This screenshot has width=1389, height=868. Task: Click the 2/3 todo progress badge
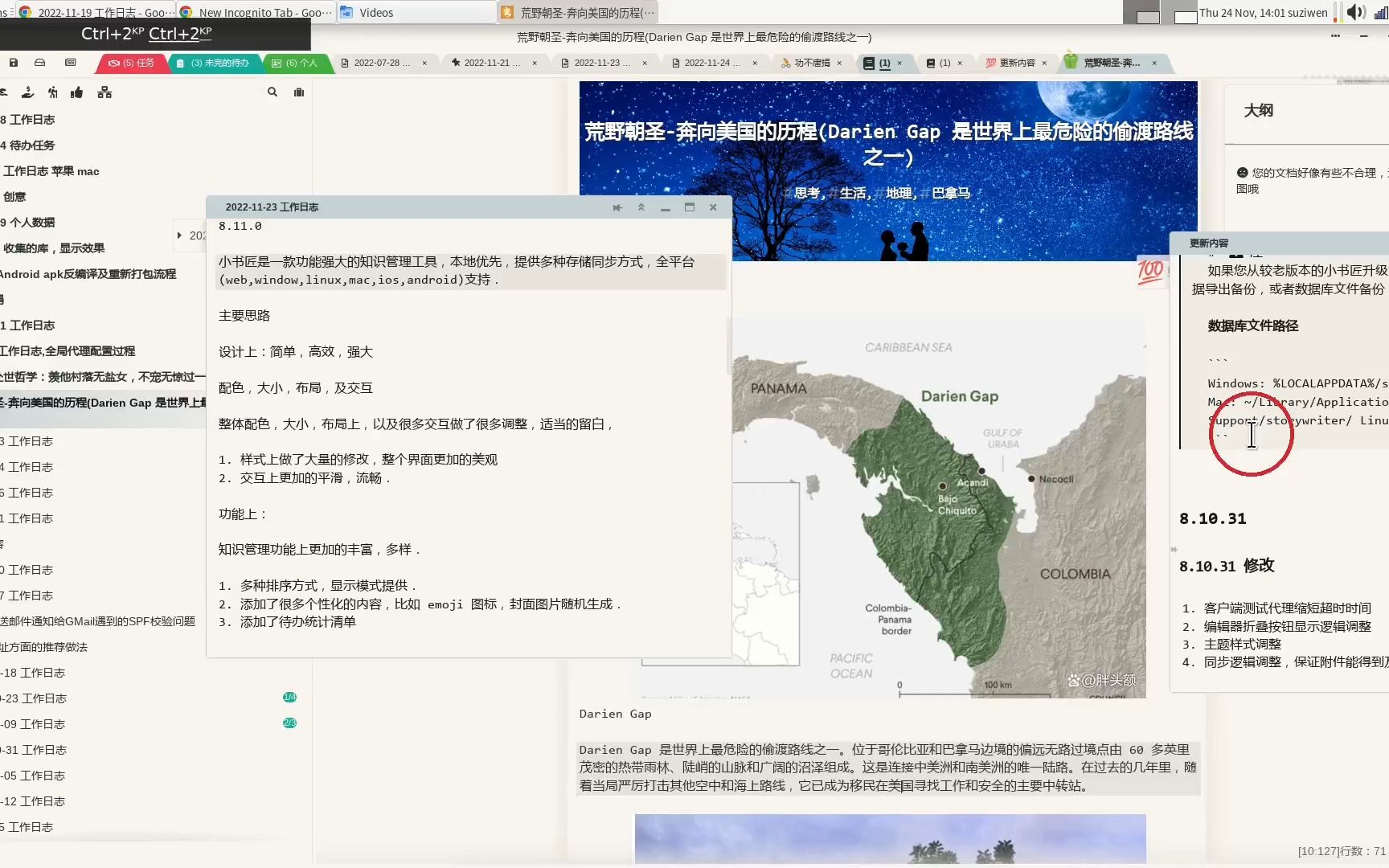pyautogui.click(x=289, y=723)
